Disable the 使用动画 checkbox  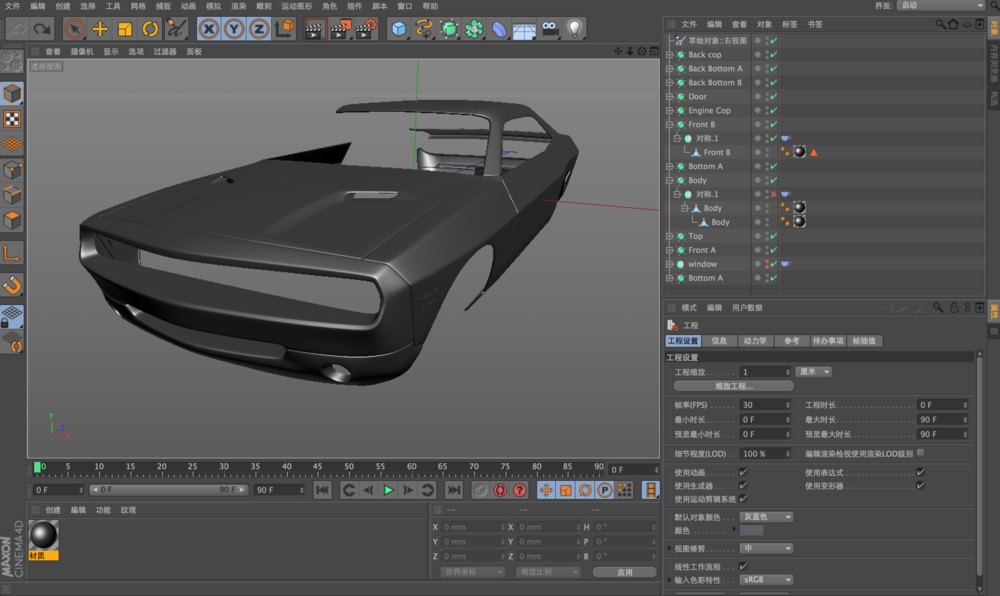743,472
